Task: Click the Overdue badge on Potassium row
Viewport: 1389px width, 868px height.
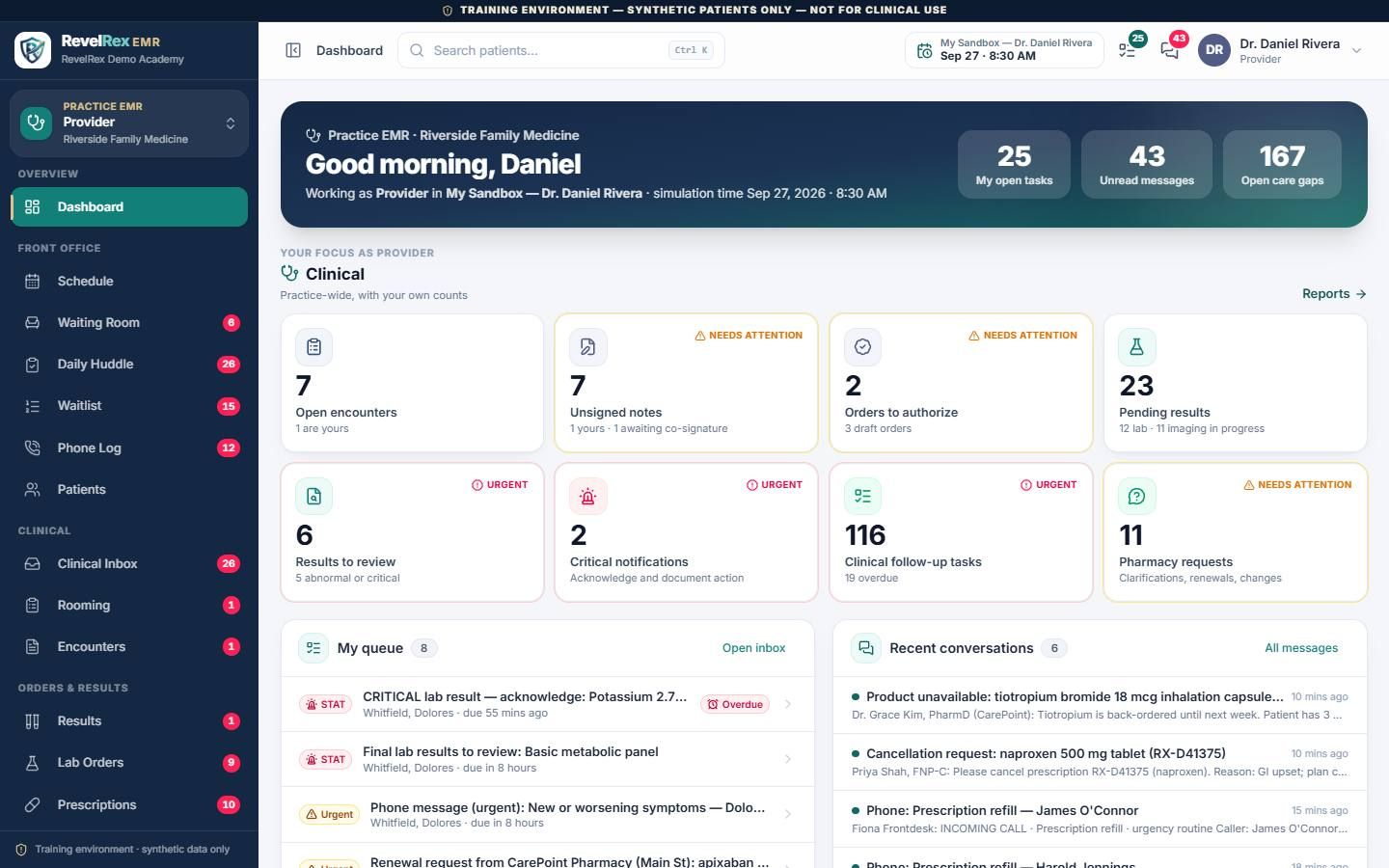Action: click(x=735, y=704)
